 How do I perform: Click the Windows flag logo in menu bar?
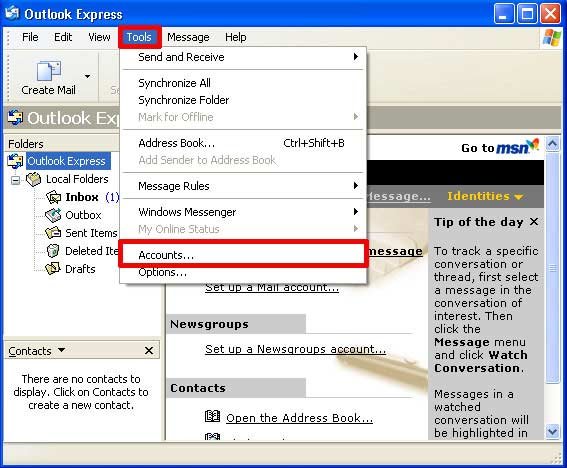pyautogui.click(x=551, y=37)
